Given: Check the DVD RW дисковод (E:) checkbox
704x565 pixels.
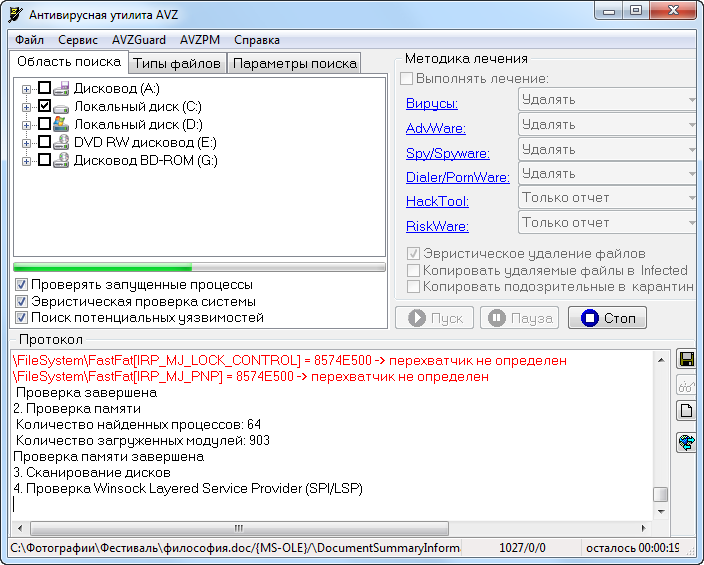Looking at the screenshot, I should click(x=44, y=141).
